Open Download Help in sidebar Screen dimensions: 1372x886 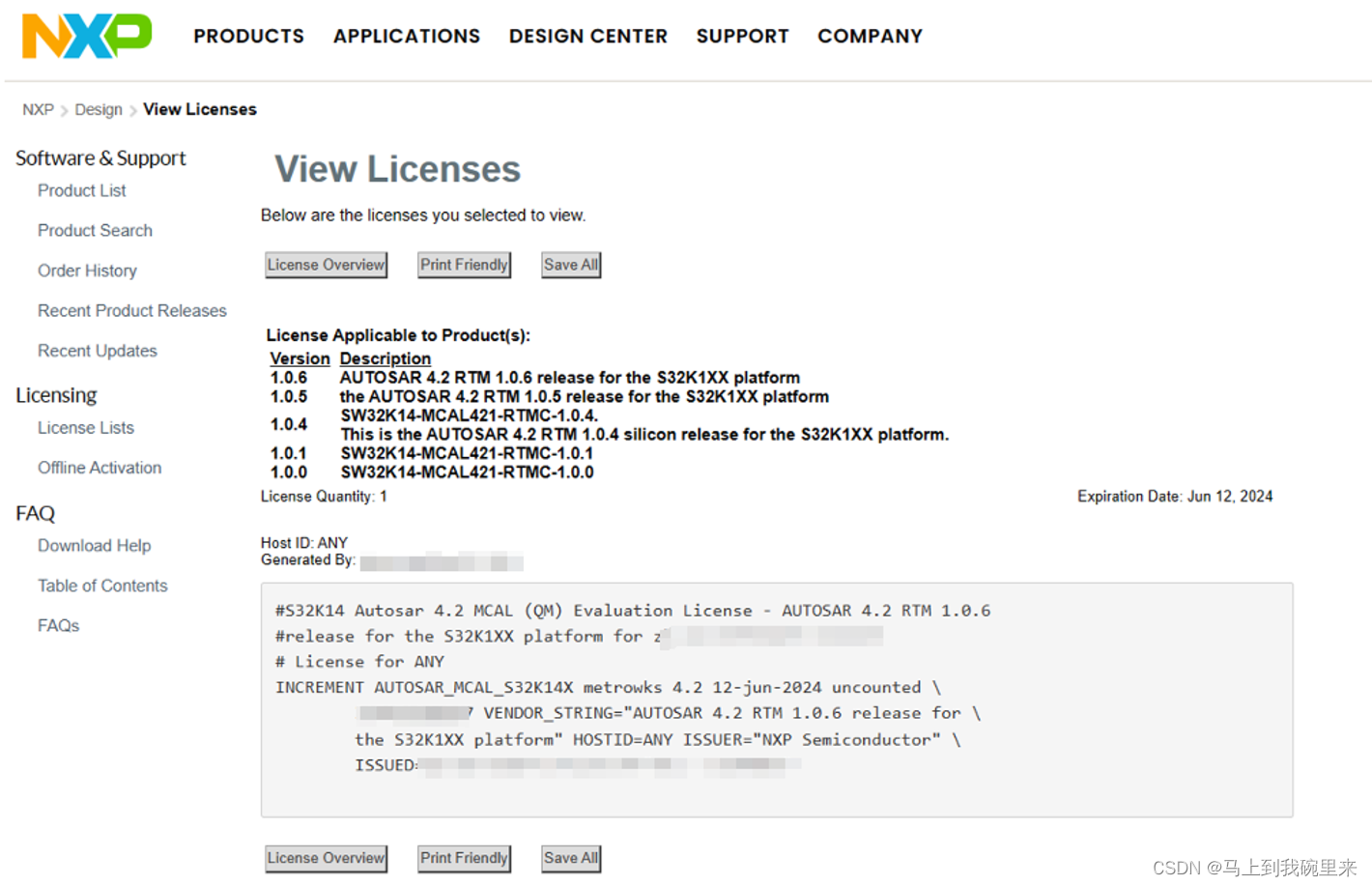[95, 546]
